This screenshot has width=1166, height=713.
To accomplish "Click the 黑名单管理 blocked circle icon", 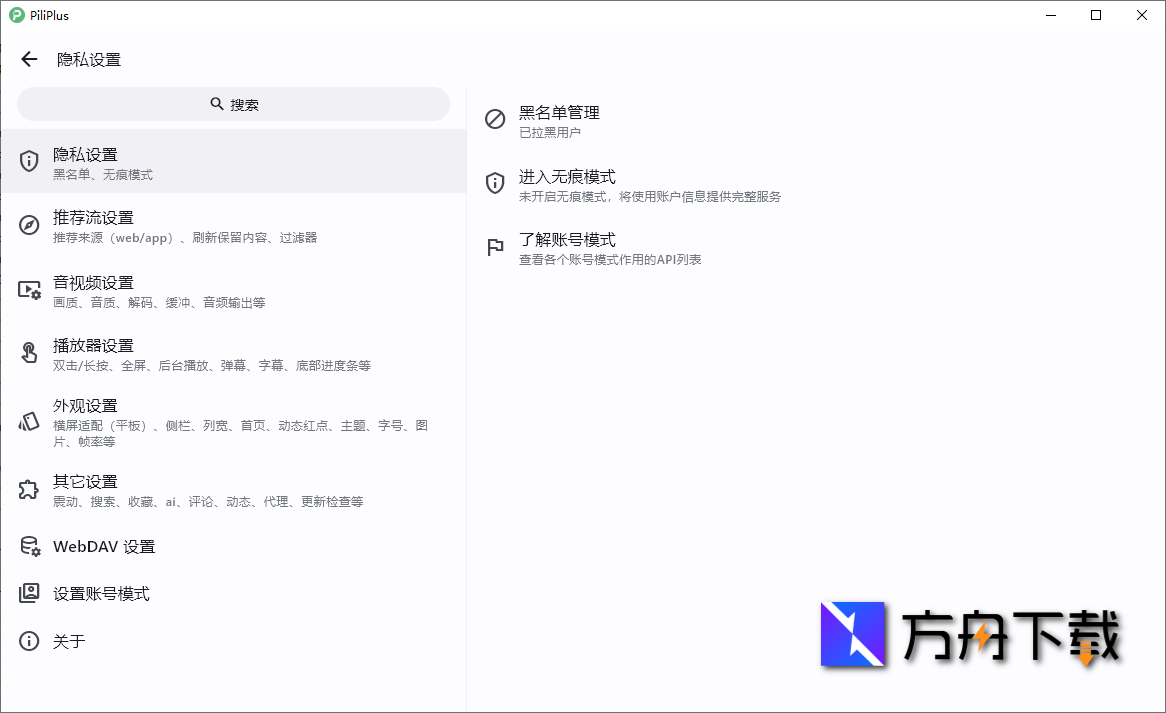I will [494, 119].
